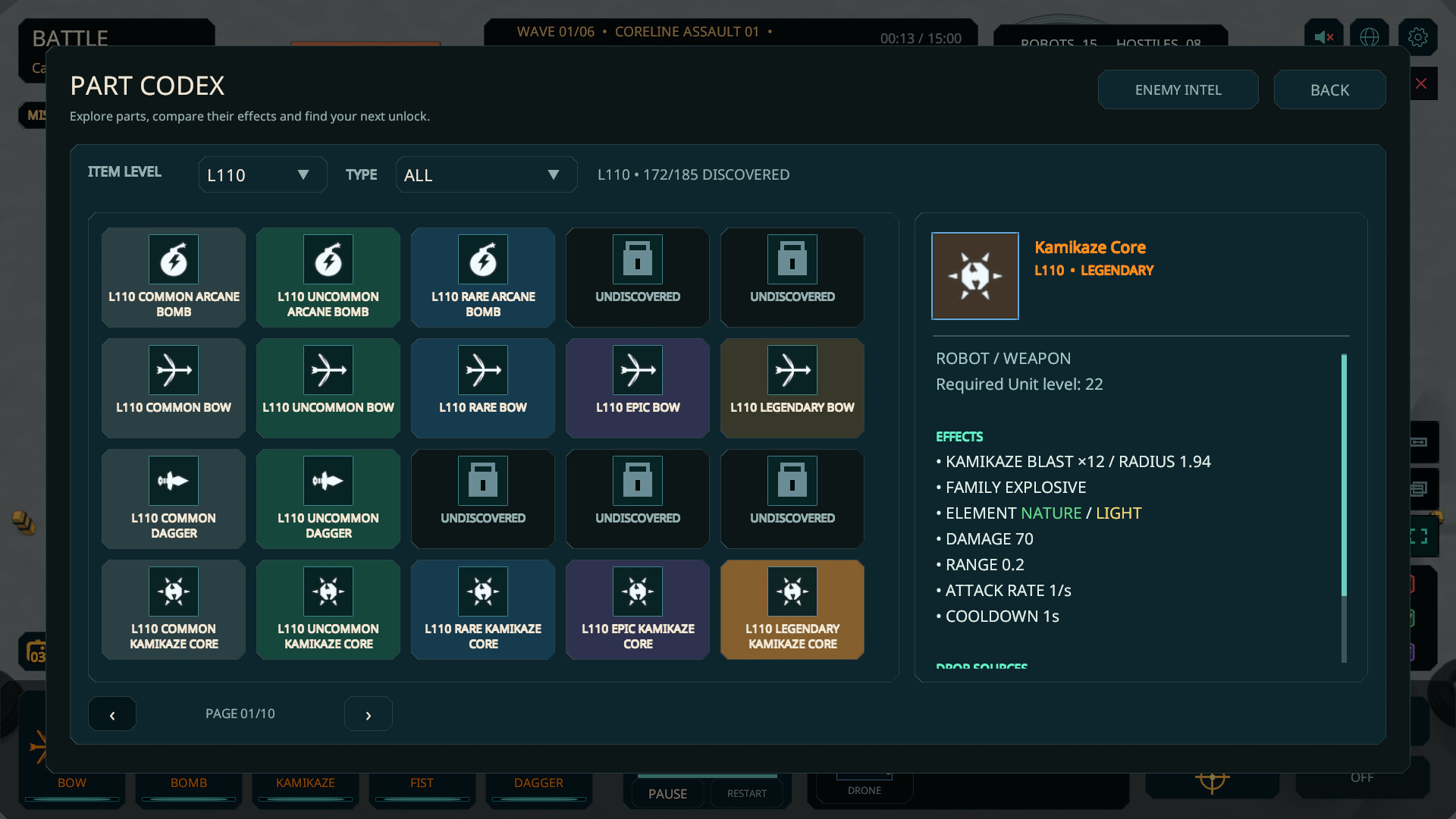
Task: Click the fullscreen brackets icon at right edge
Action: point(1419,537)
